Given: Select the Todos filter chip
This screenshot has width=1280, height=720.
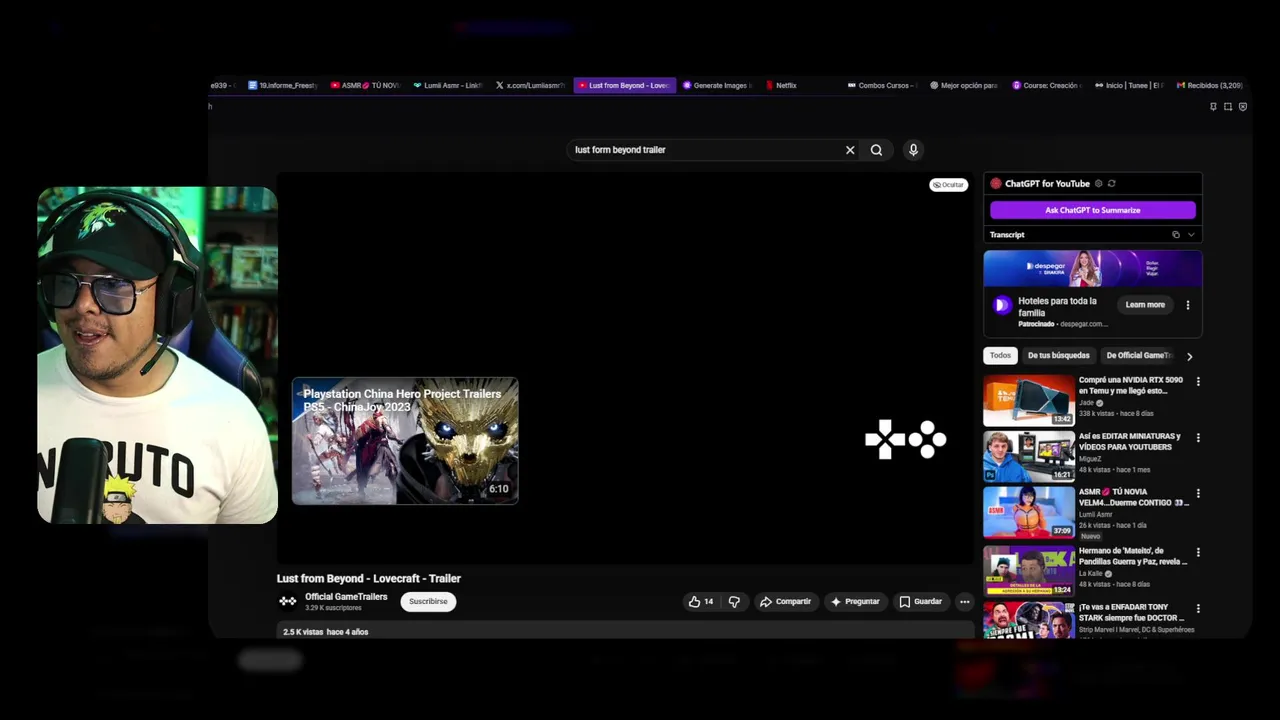Looking at the screenshot, I should pos(1000,356).
